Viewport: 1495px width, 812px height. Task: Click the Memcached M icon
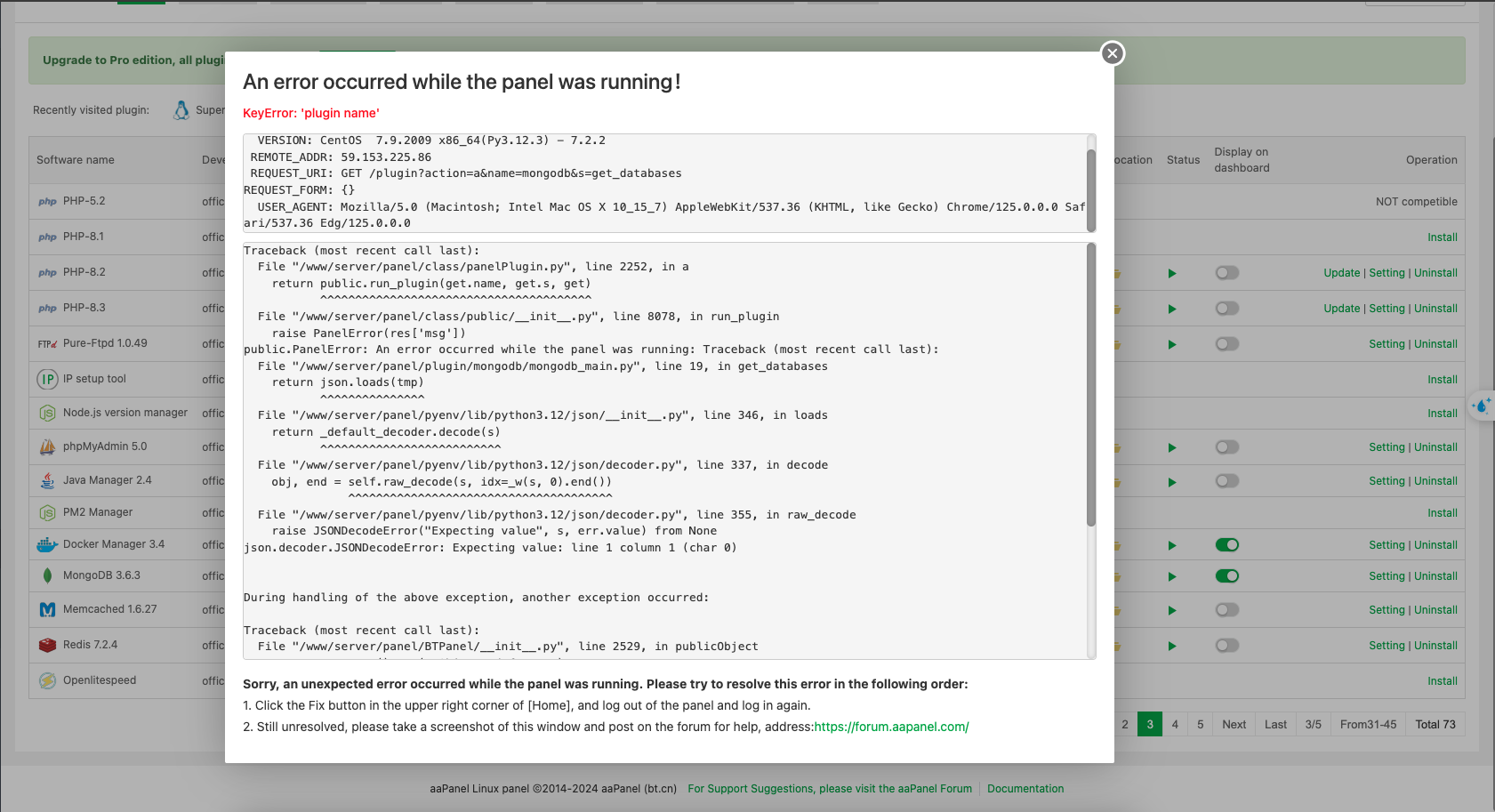(x=47, y=610)
